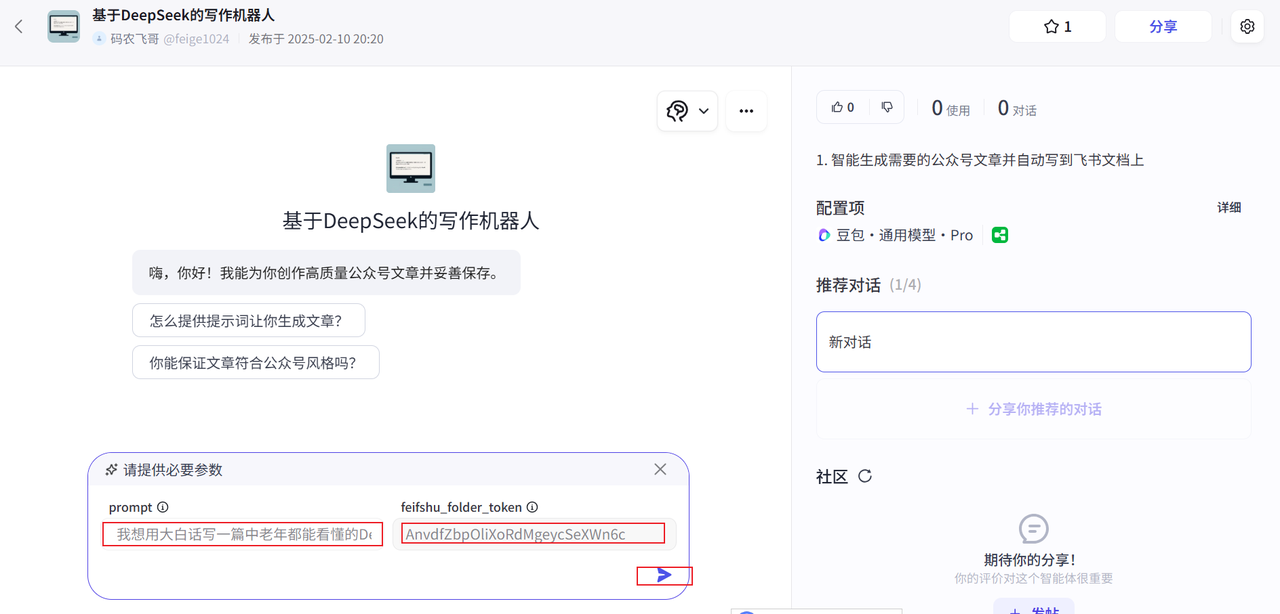This screenshot has width=1280, height=614.
Task: Click 分享你推荐的对话
Action: 1034,409
